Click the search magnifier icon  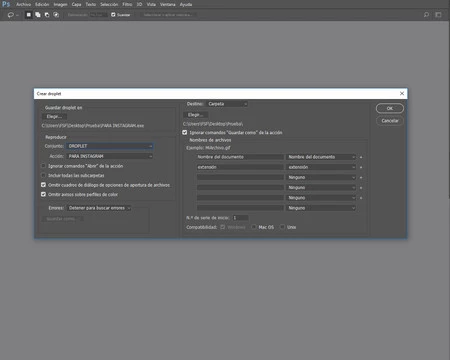pyautogui.click(x=426, y=15)
